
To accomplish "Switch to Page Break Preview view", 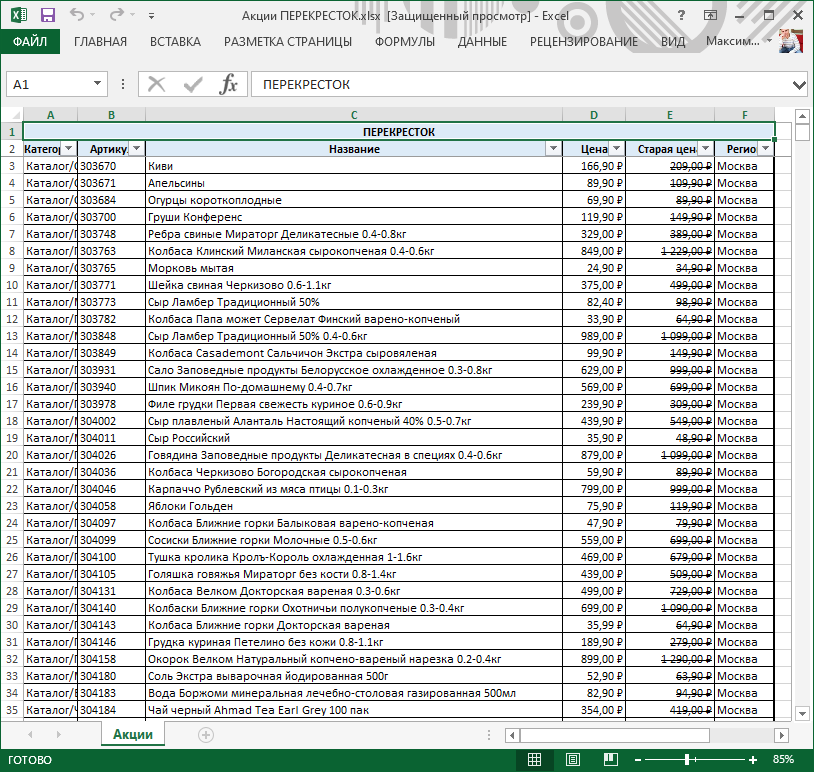I will tap(611, 760).
